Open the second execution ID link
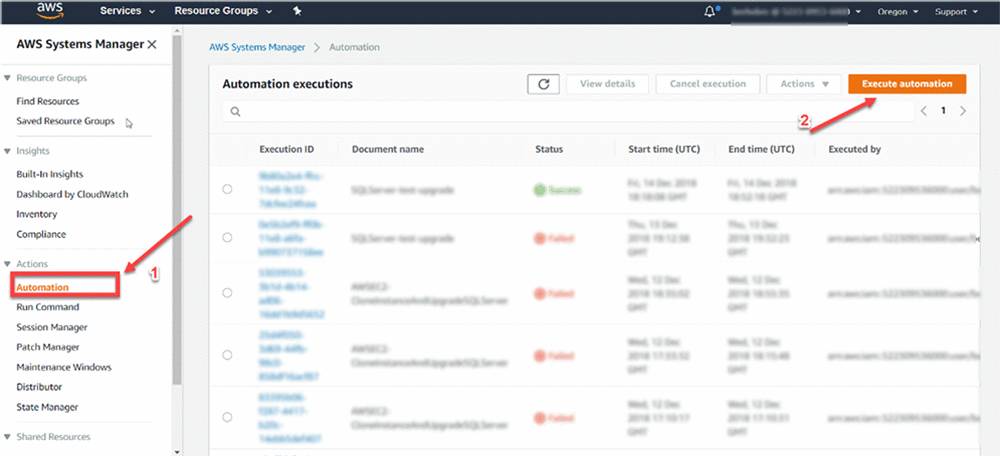This screenshot has height=456, width=1000. click(x=291, y=239)
